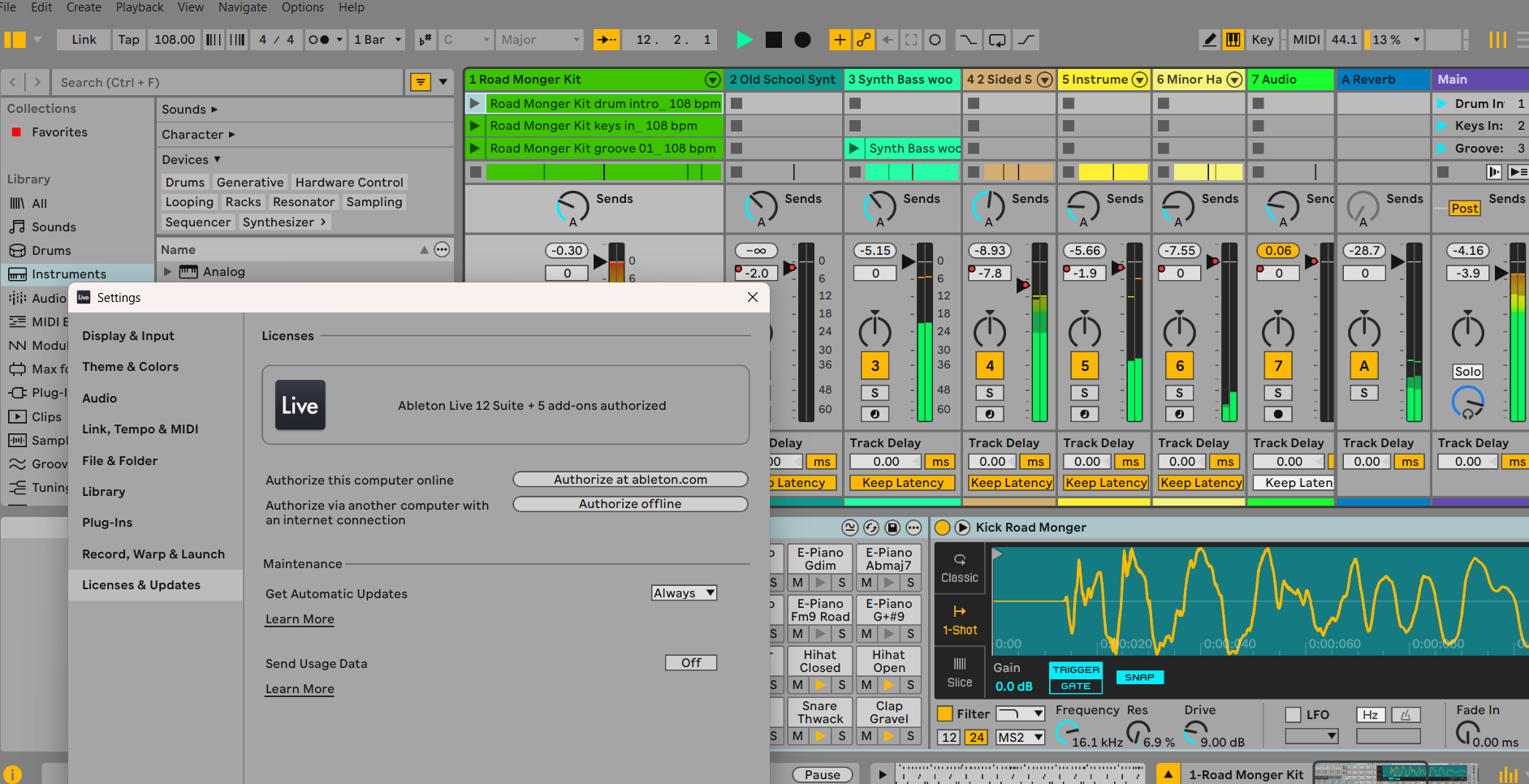
Task: Turn Send Usage Data on
Action: [690, 663]
